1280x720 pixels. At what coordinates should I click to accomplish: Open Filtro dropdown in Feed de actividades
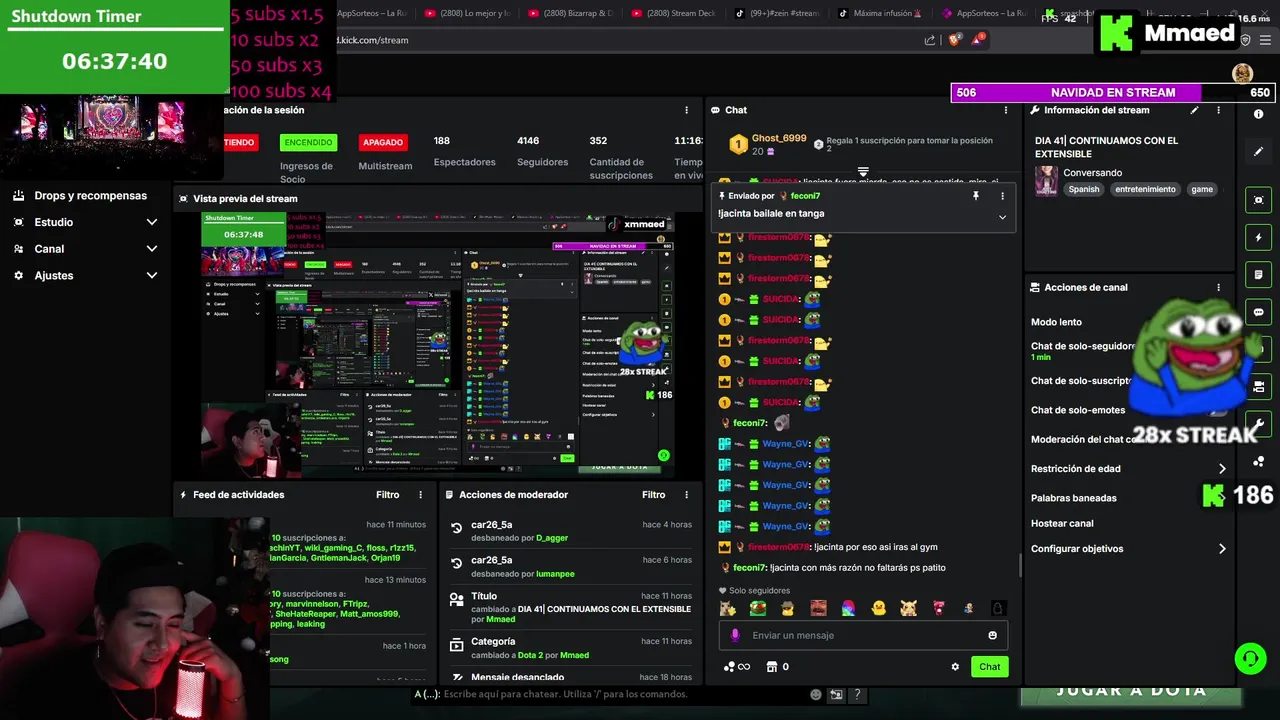[387, 495]
